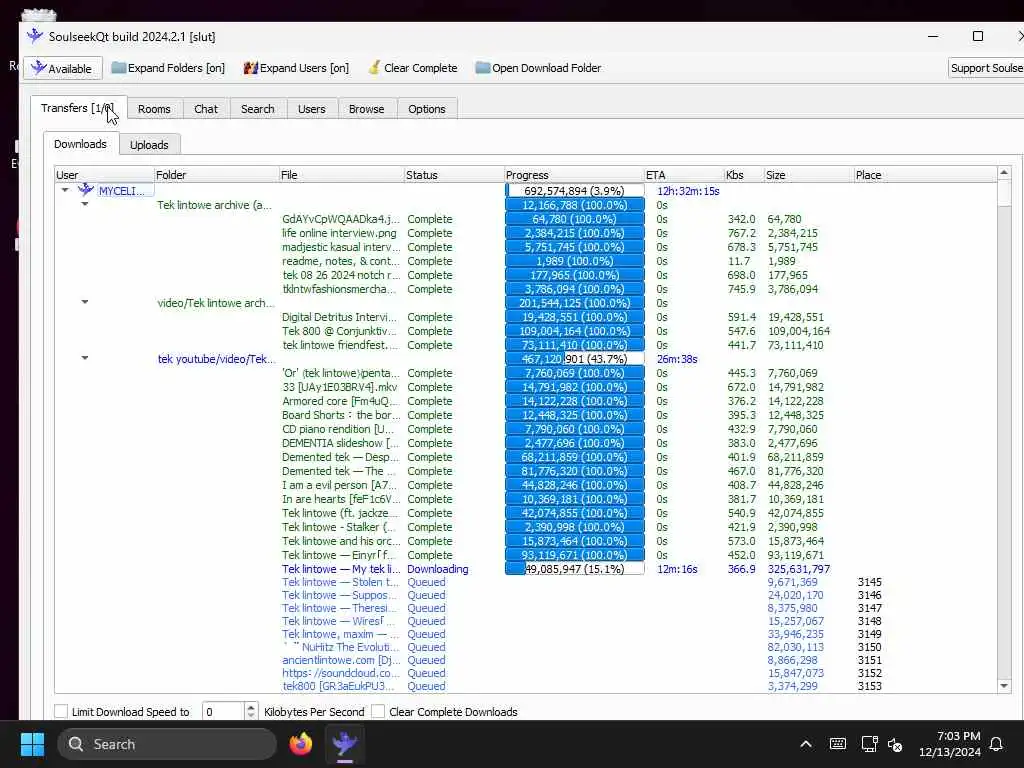The height and width of the screenshot is (768, 1024).
Task: Switch to the Rooms tab
Action: click(154, 109)
